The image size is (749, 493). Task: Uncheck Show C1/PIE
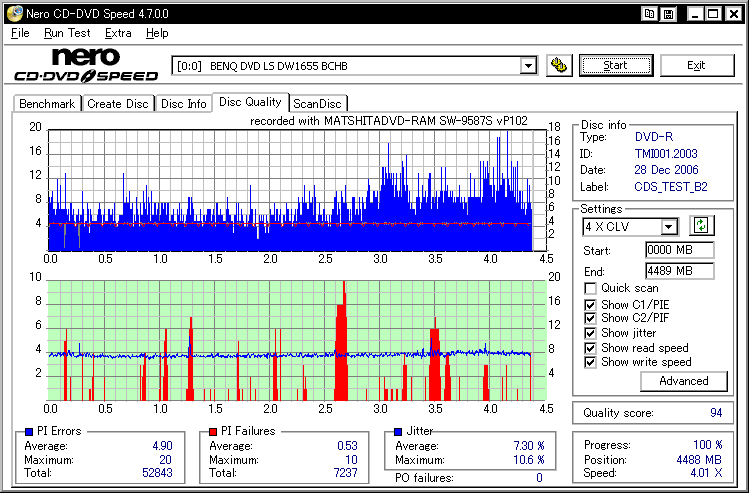[x=590, y=305]
